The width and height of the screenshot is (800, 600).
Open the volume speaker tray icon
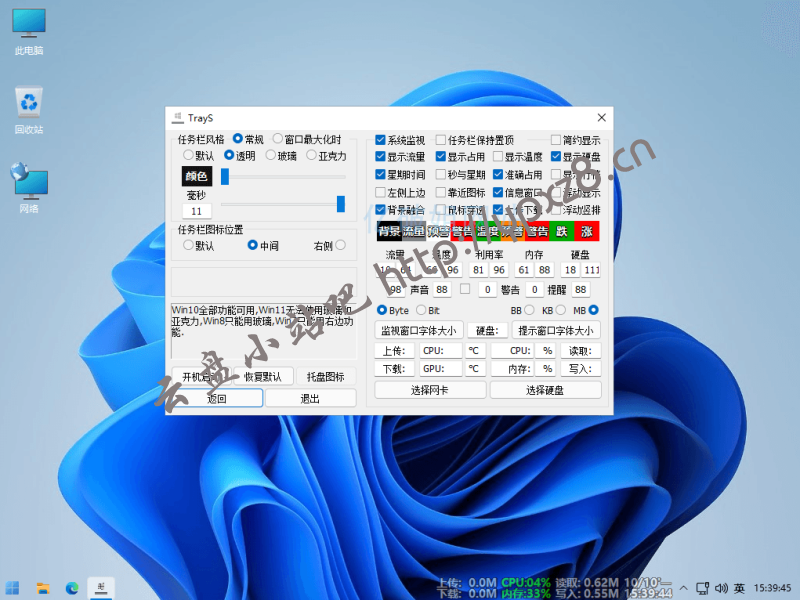tap(721, 588)
